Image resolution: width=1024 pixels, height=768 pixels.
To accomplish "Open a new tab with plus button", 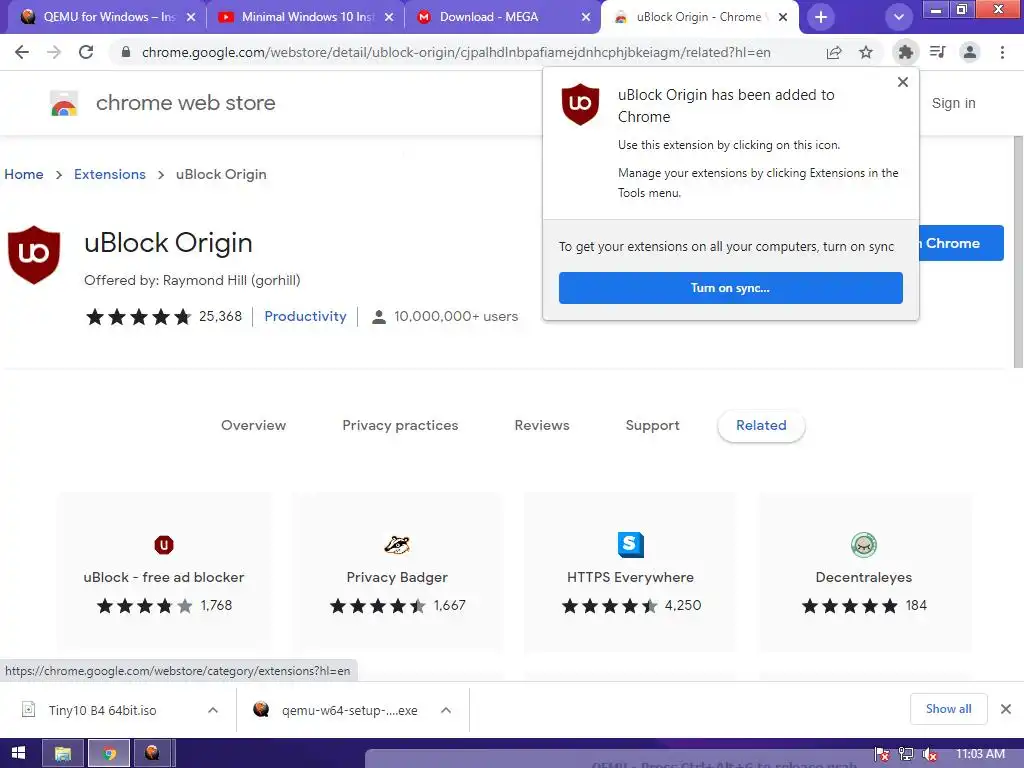I will click(821, 18).
